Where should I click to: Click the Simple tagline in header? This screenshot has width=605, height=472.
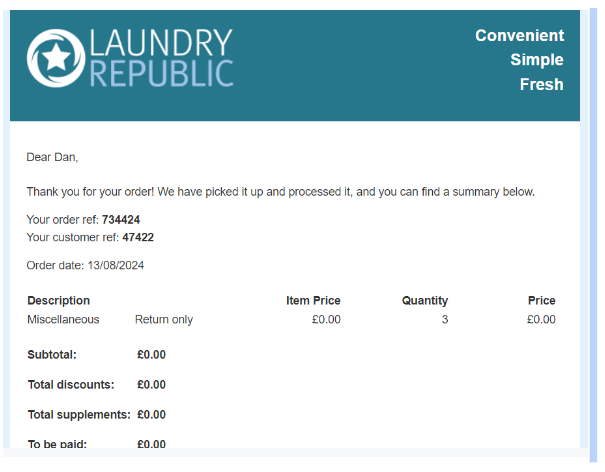point(537,60)
